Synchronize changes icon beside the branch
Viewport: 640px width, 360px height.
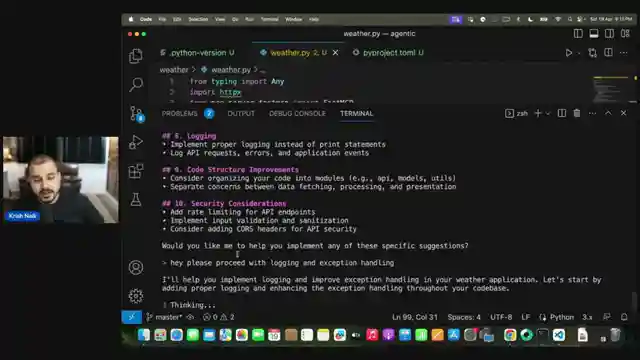point(191,317)
